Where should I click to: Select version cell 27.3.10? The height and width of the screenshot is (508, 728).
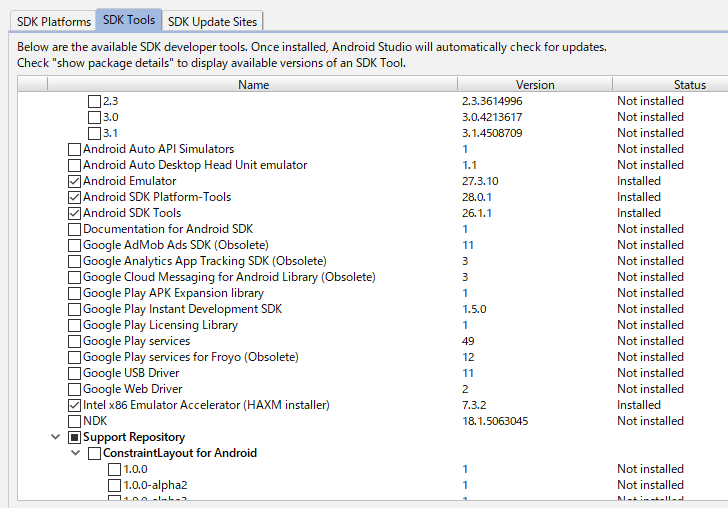[x=480, y=181]
